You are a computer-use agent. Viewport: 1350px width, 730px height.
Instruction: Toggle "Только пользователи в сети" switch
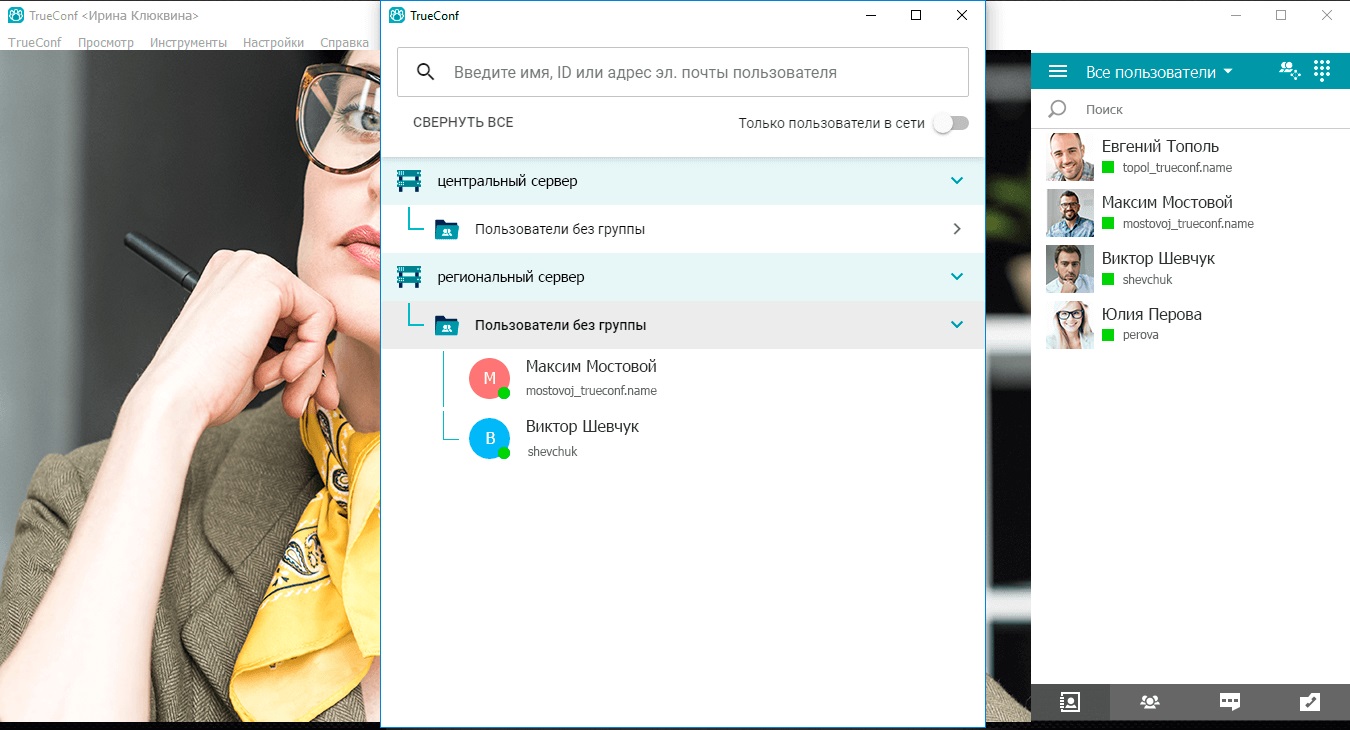tap(950, 123)
